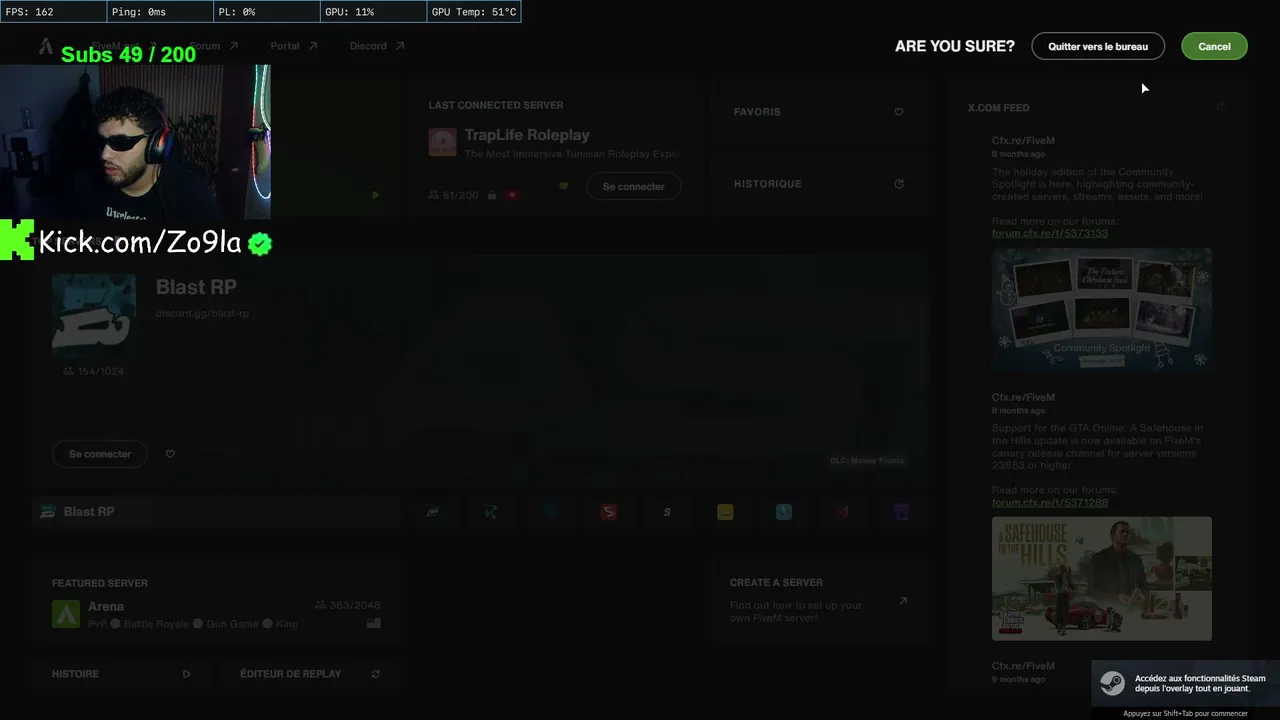This screenshot has width=1280, height=720.
Task: Click the red S server icon in the strip
Action: (x=609, y=512)
